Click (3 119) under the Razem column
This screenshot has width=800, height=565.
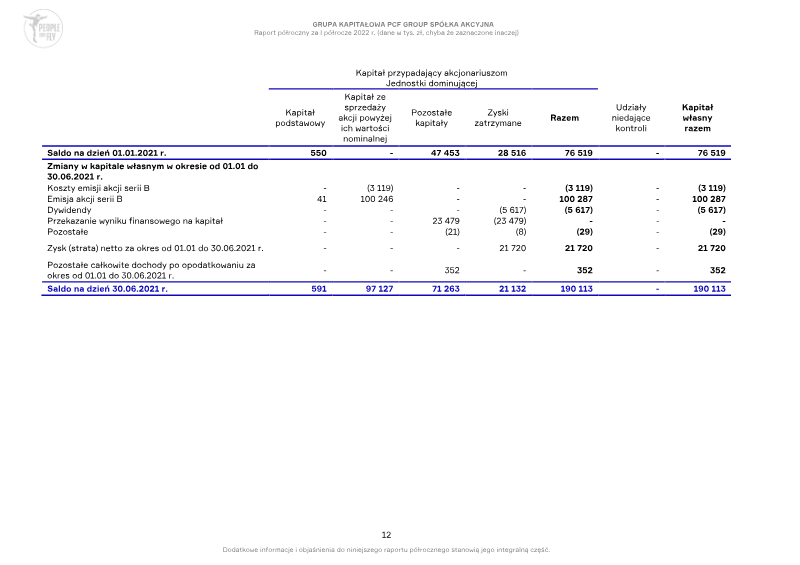[x=579, y=188]
